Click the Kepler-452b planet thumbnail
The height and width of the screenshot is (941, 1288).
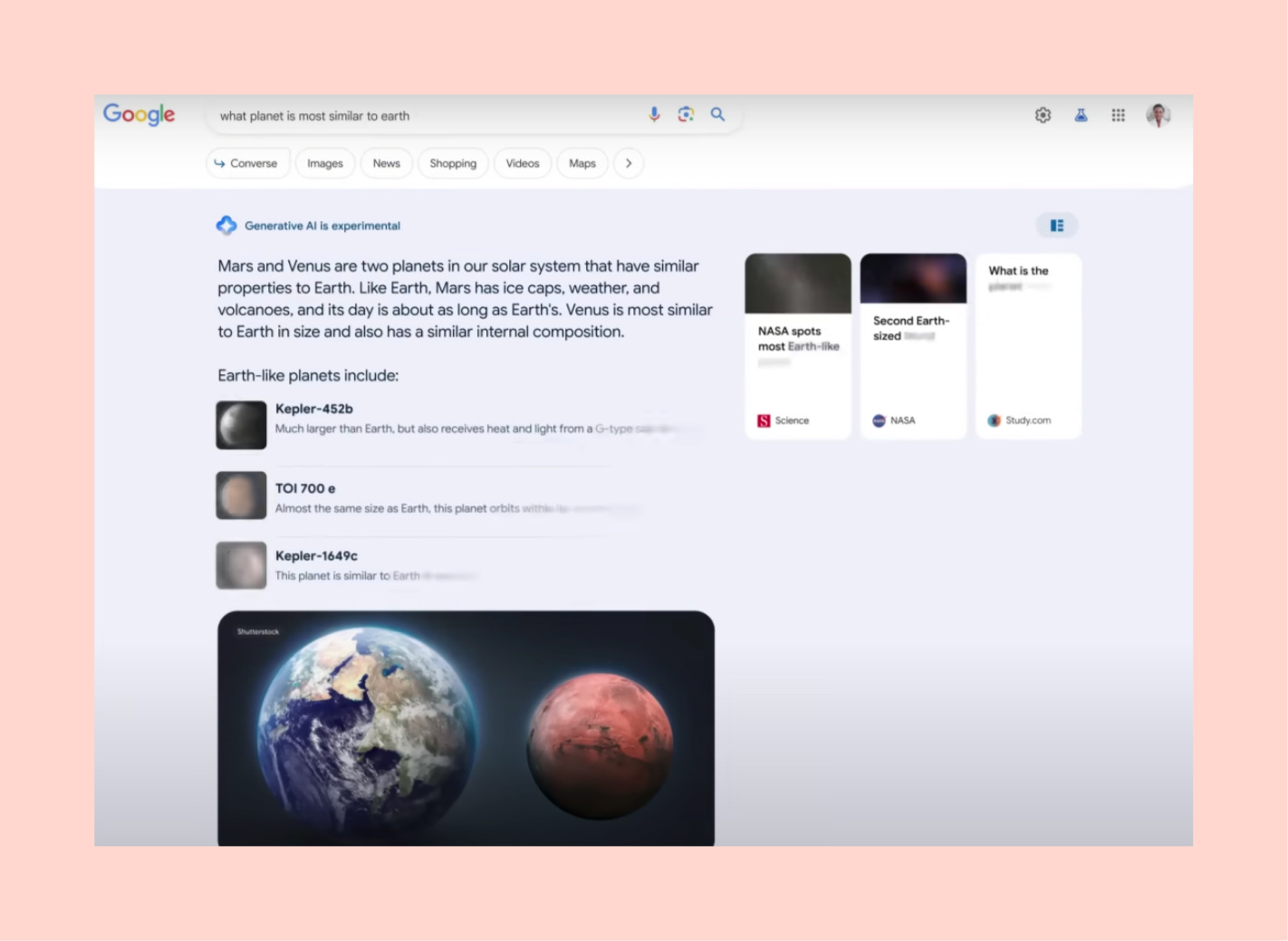point(241,425)
